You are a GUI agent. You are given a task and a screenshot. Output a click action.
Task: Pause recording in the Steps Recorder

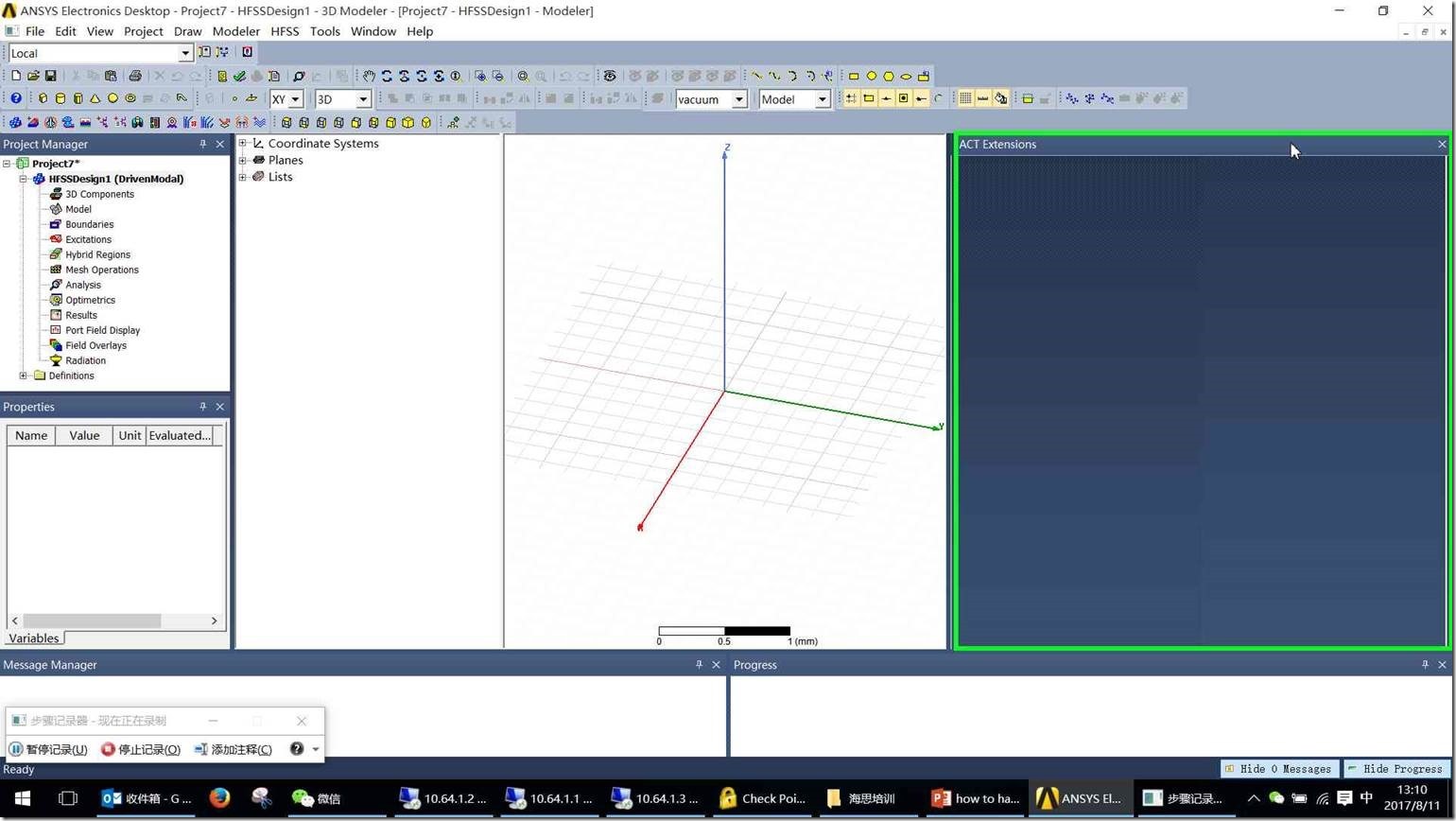(48, 749)
